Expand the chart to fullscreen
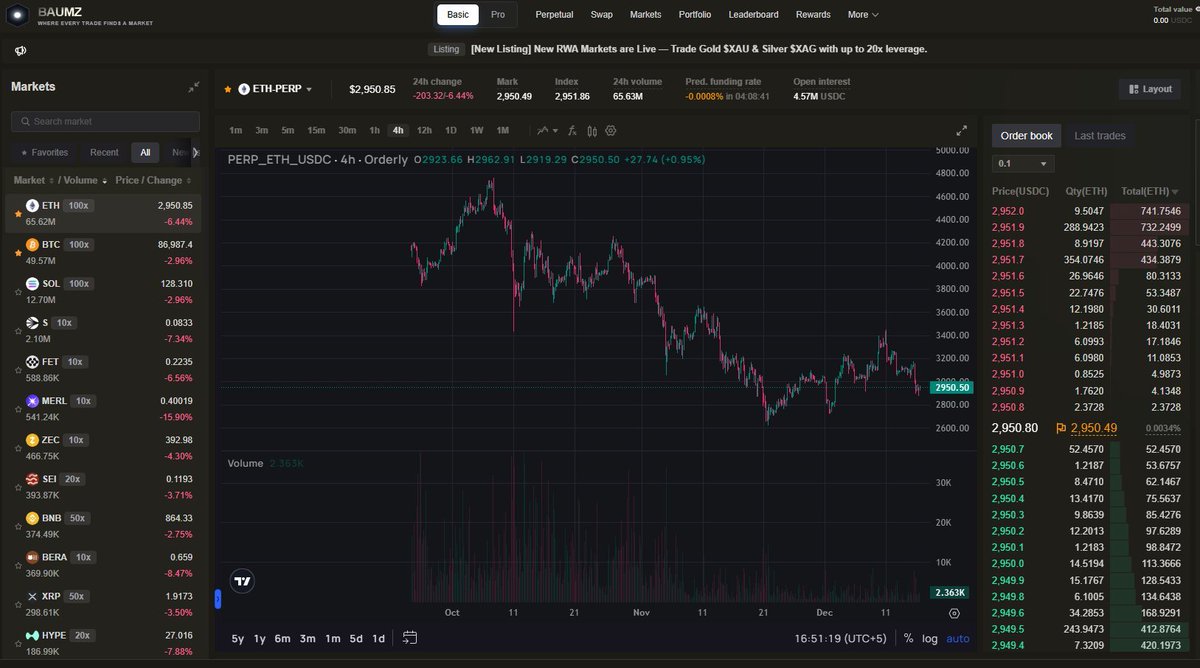Viewport: 1200px width, 668px height. coord(962,129)
